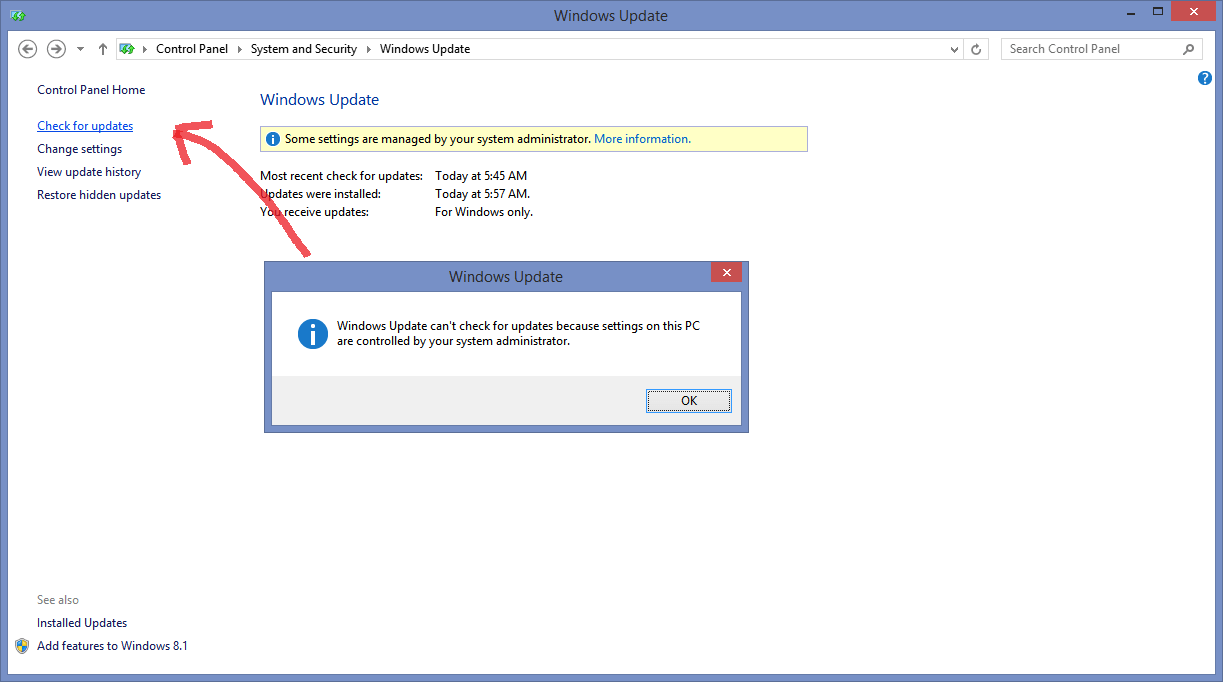Click the Back navigation arrow
Viewport: 1223px width, 683px height.
click(28, 49)
